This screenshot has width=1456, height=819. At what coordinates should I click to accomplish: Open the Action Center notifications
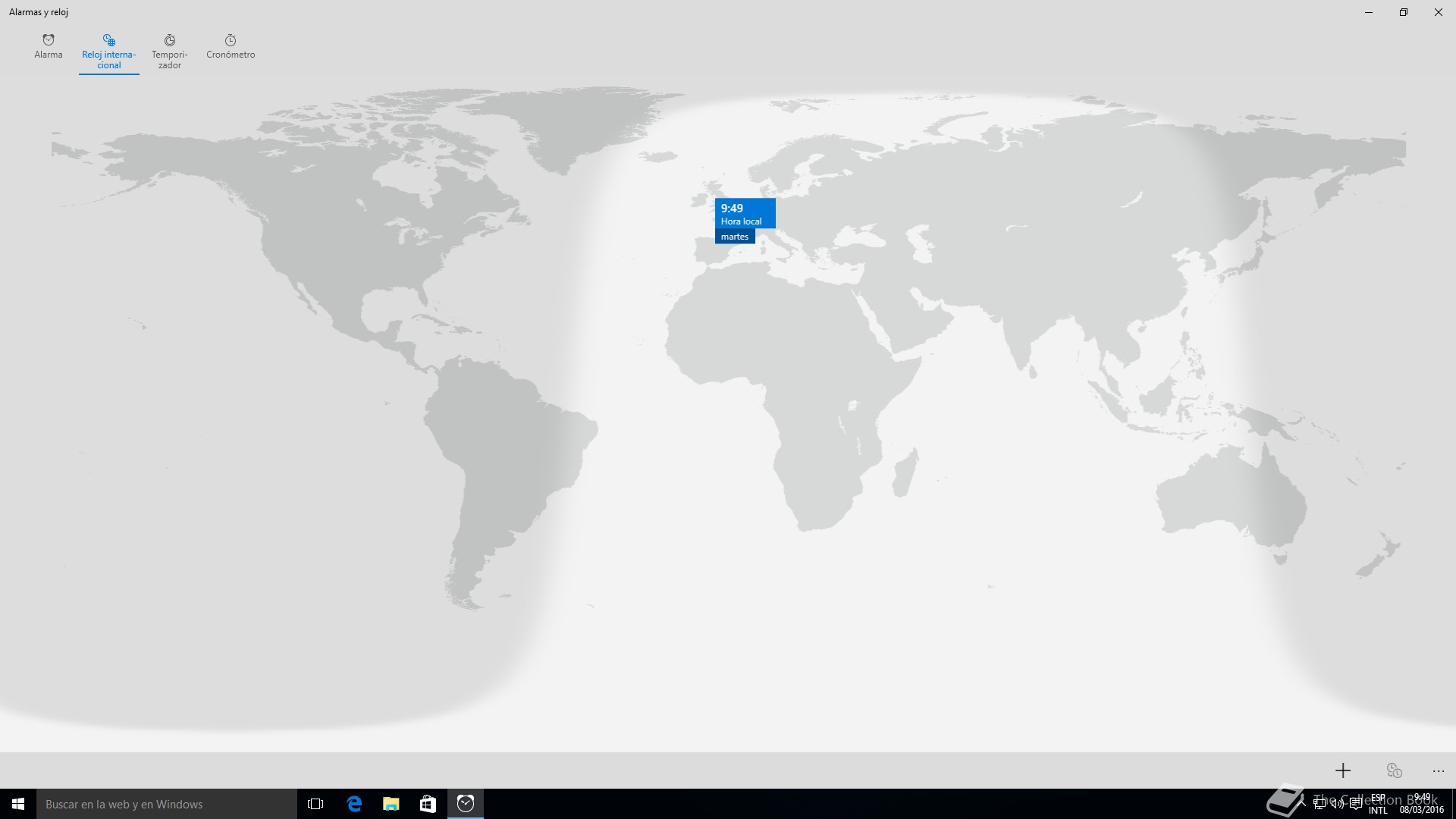[1355, 804]
